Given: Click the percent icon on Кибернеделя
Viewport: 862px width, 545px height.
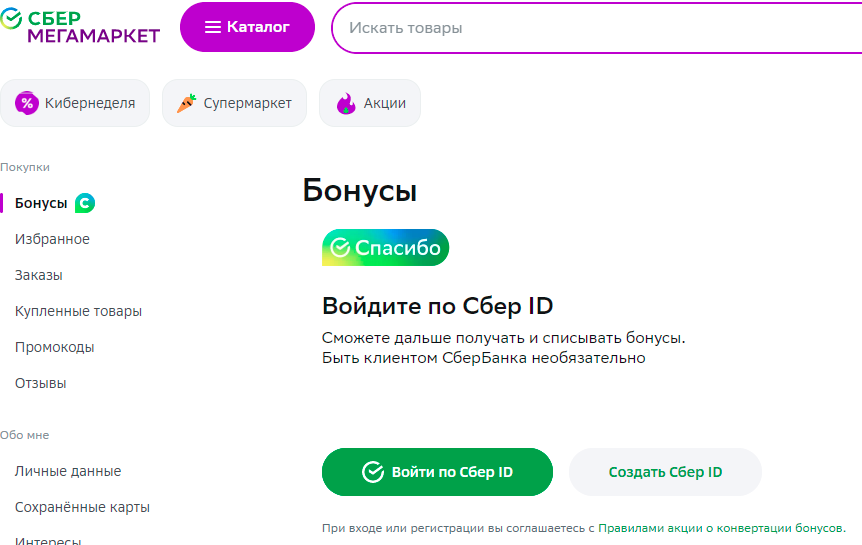Looking at the screenshot, I should point(27,103).
